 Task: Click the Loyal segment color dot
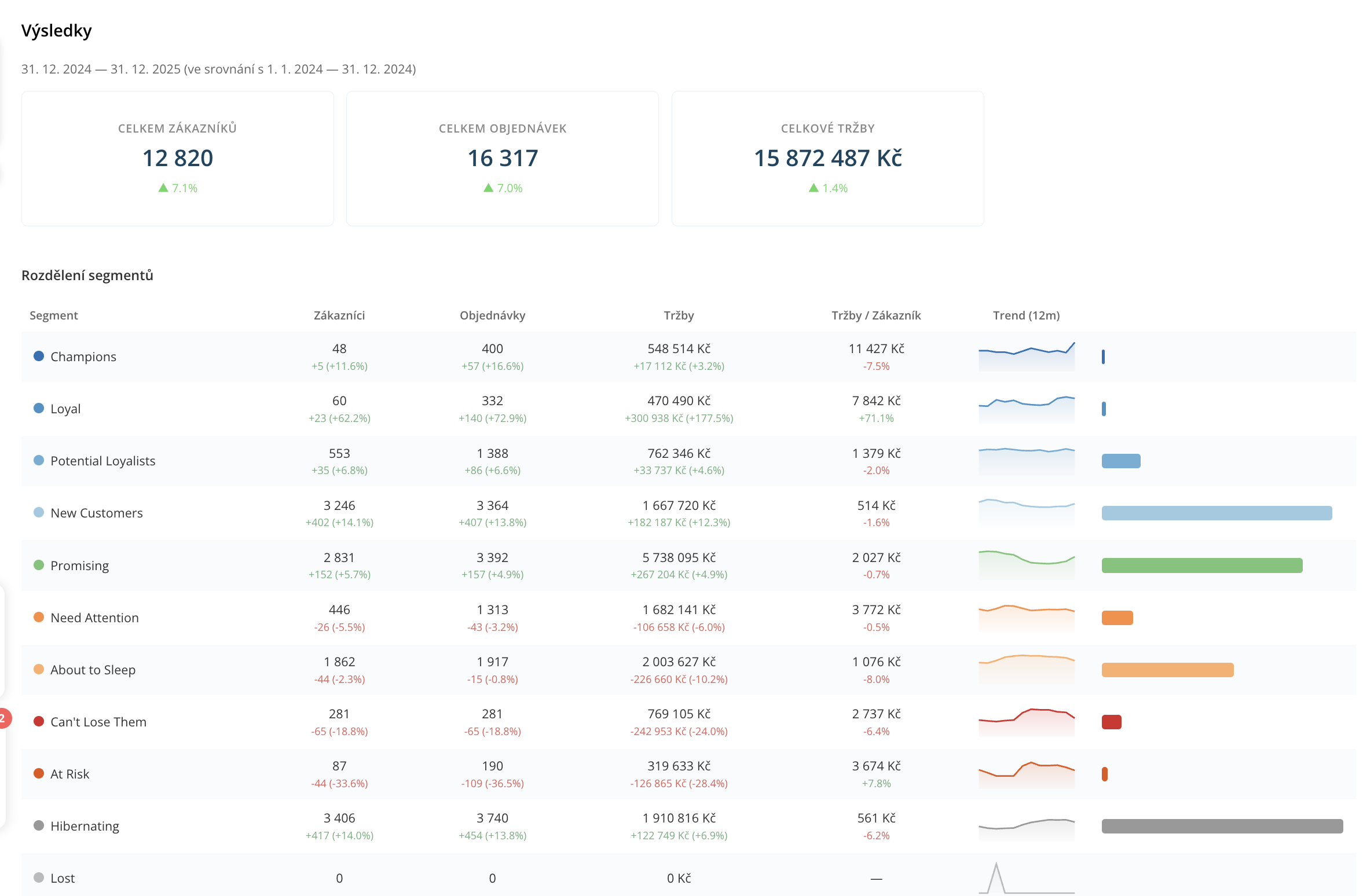point(39,408)
